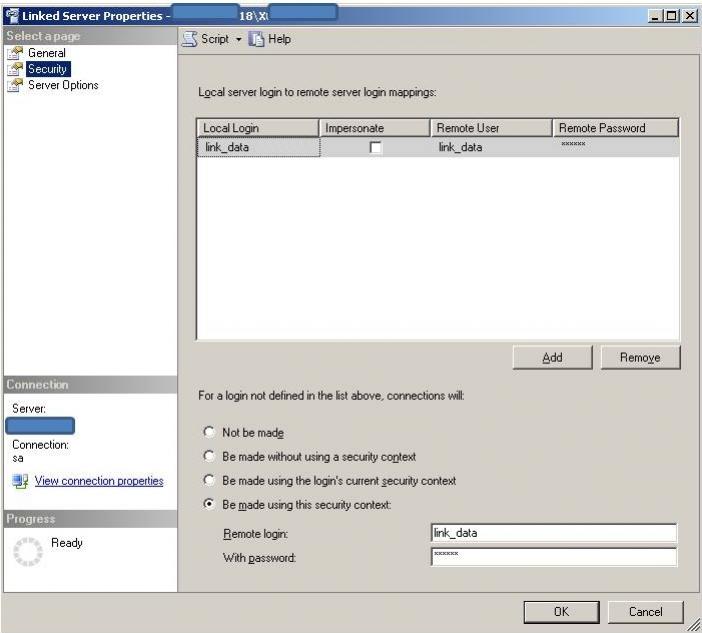Click the Help book icon
The width and height of the screenshot is (702, 633).
(256, 39)
